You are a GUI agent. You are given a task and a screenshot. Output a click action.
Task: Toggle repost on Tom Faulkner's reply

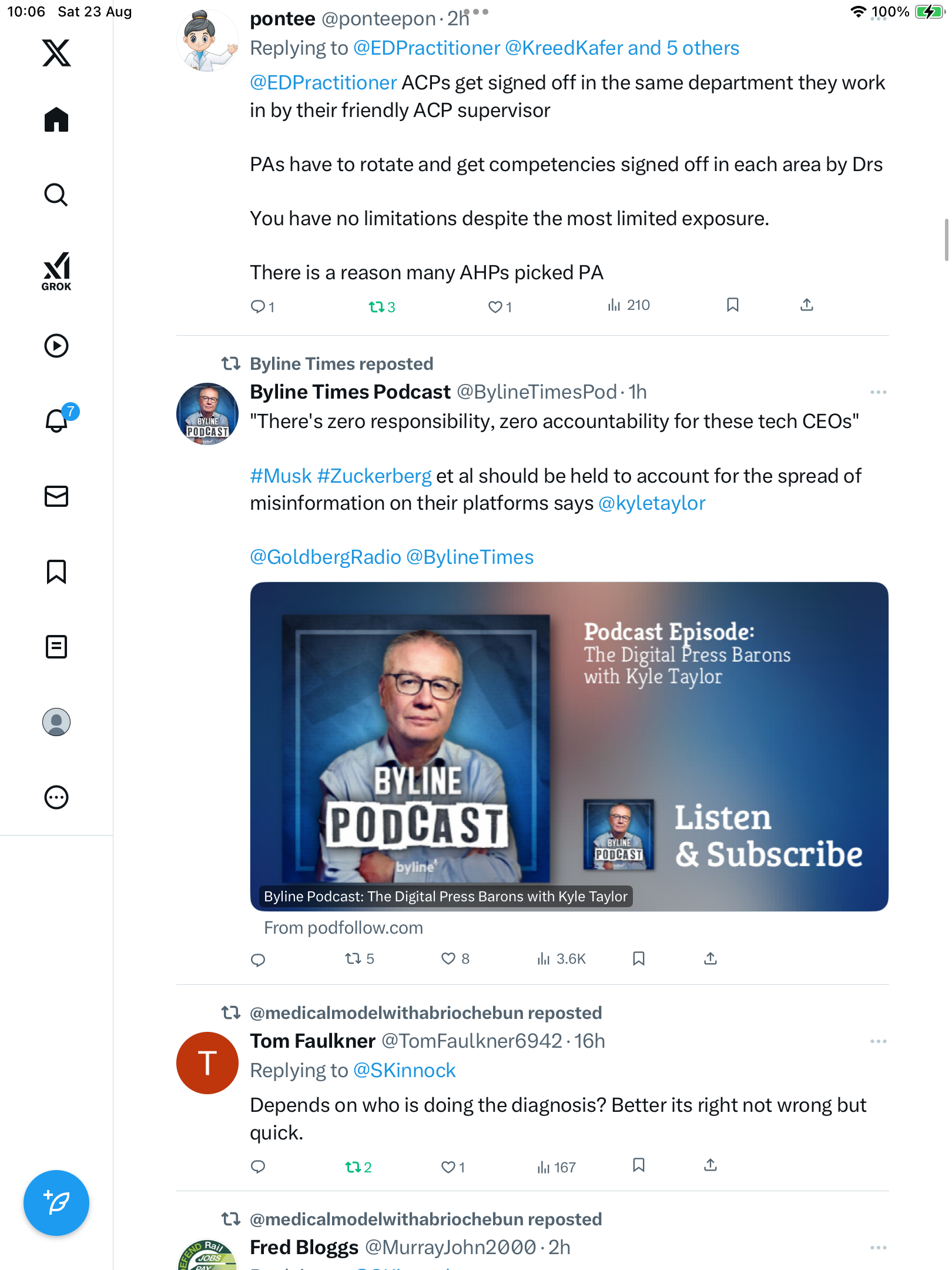click(x=353, y=1167)
